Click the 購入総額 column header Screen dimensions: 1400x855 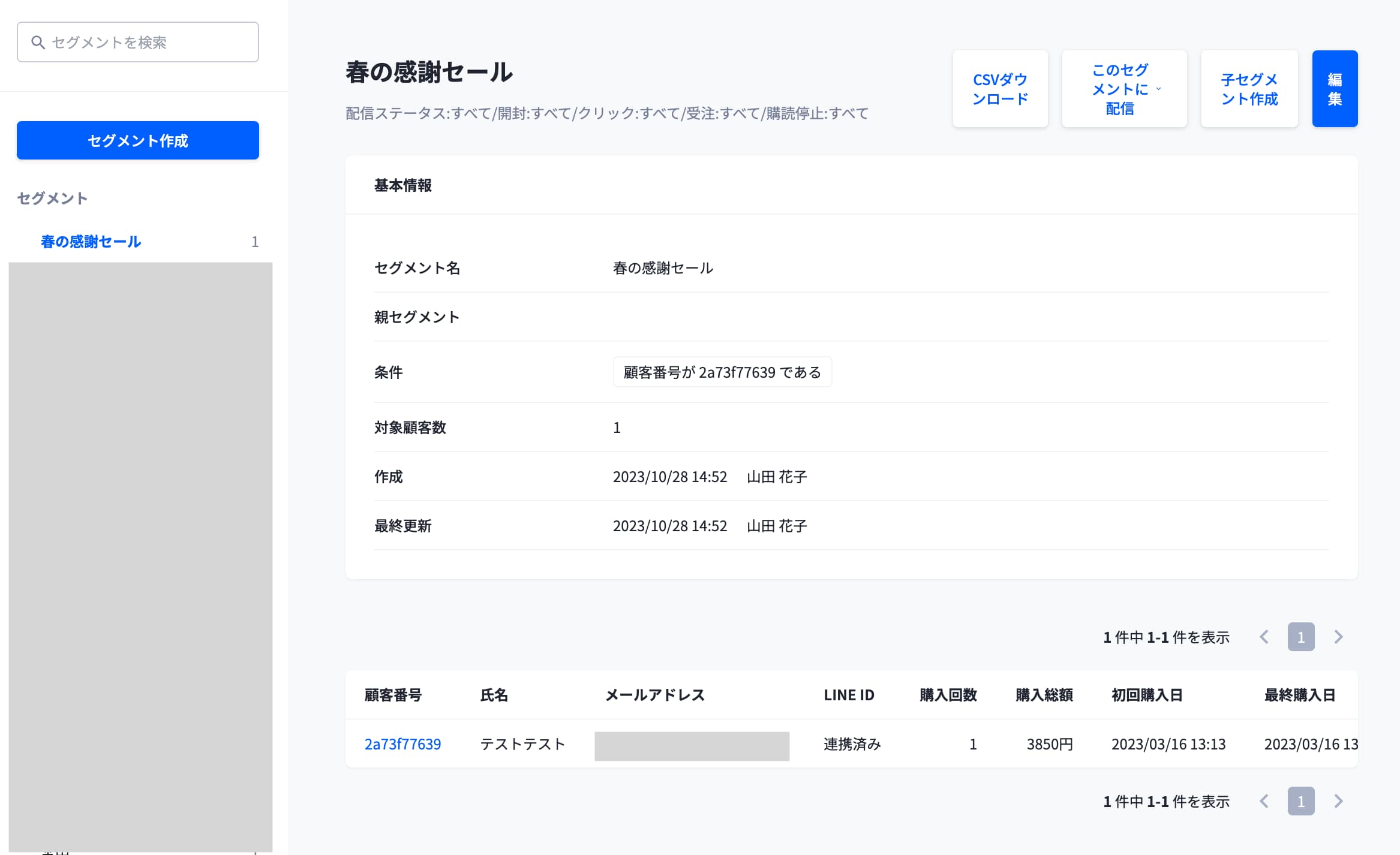click(1044, 695)
